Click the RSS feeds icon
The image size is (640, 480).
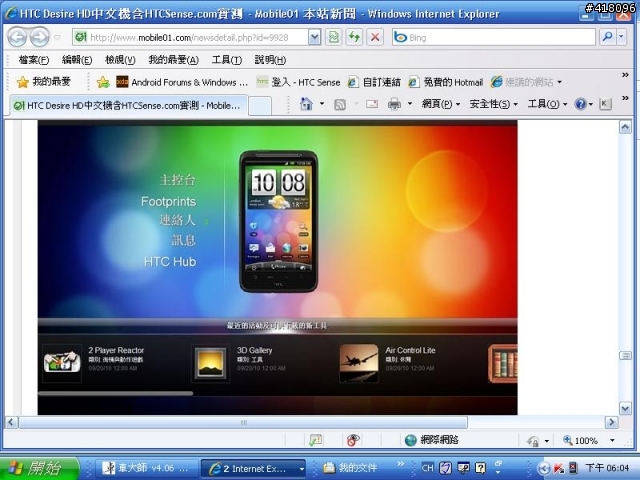[340, 104]
